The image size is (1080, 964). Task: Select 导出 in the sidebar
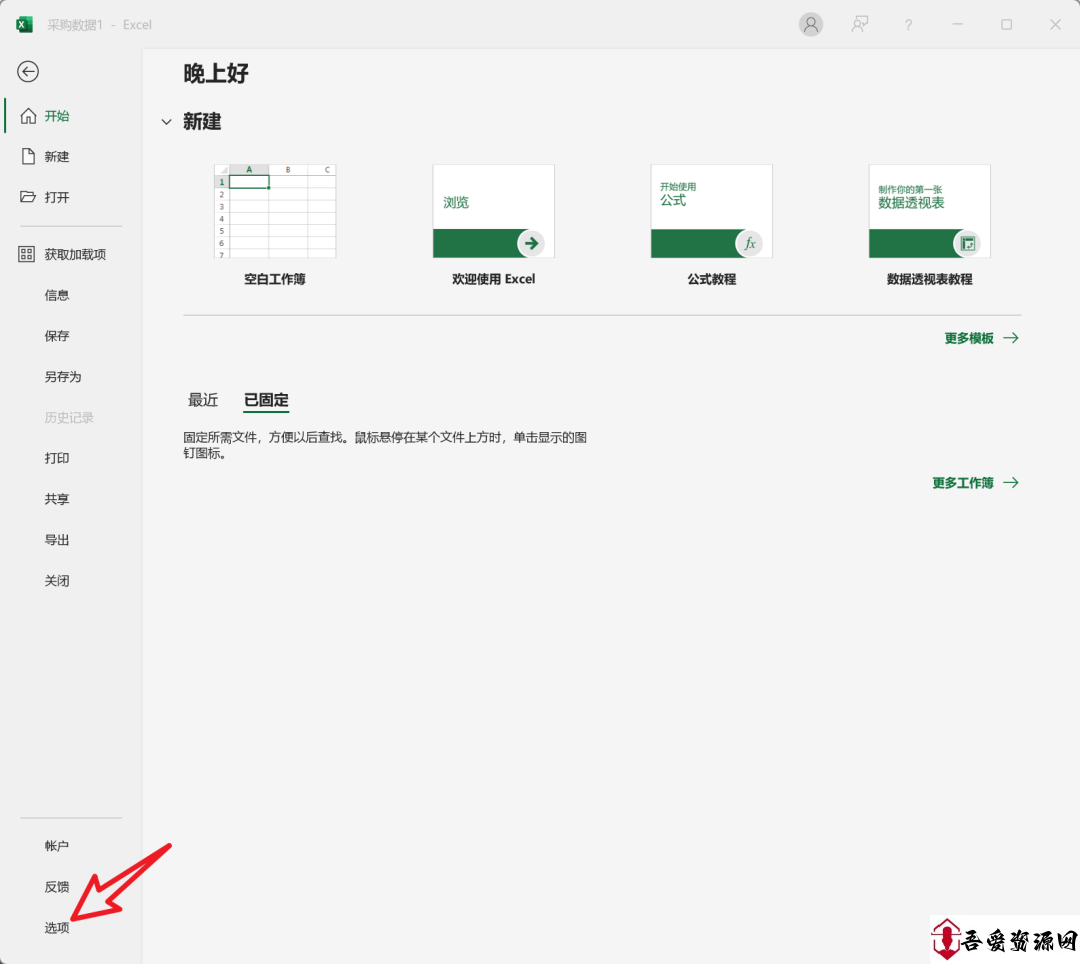(x=57, y=540)
